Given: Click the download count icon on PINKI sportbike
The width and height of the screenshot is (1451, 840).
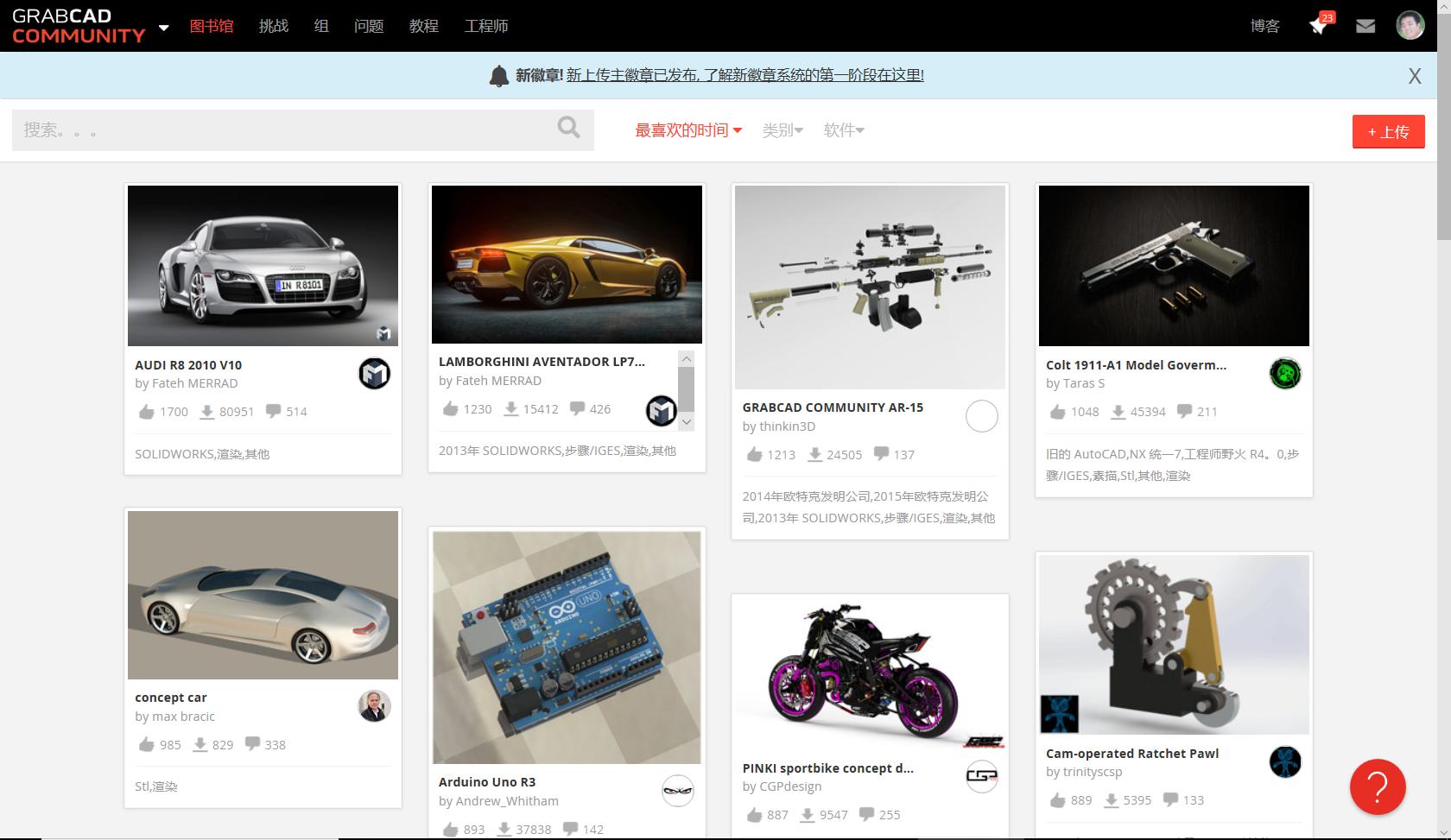Looking at the screenshot, I should pos(807,814).
